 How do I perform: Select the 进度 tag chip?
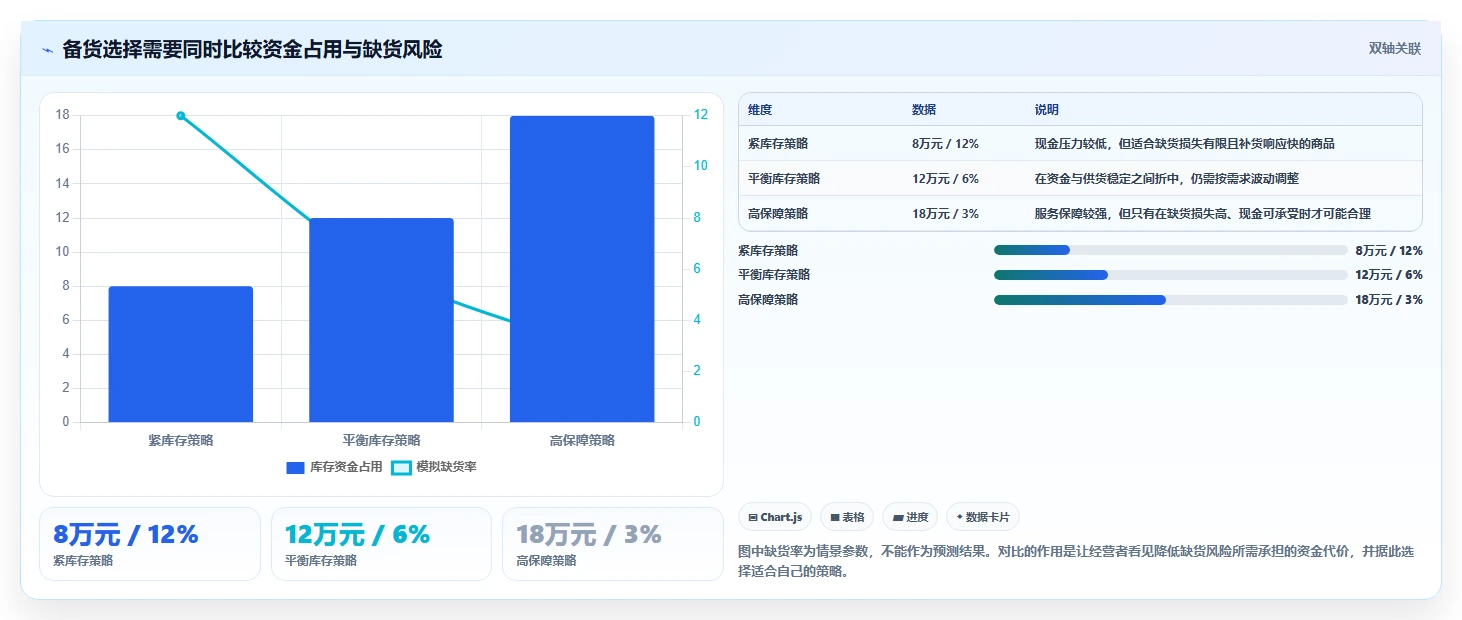click(910, 517)
